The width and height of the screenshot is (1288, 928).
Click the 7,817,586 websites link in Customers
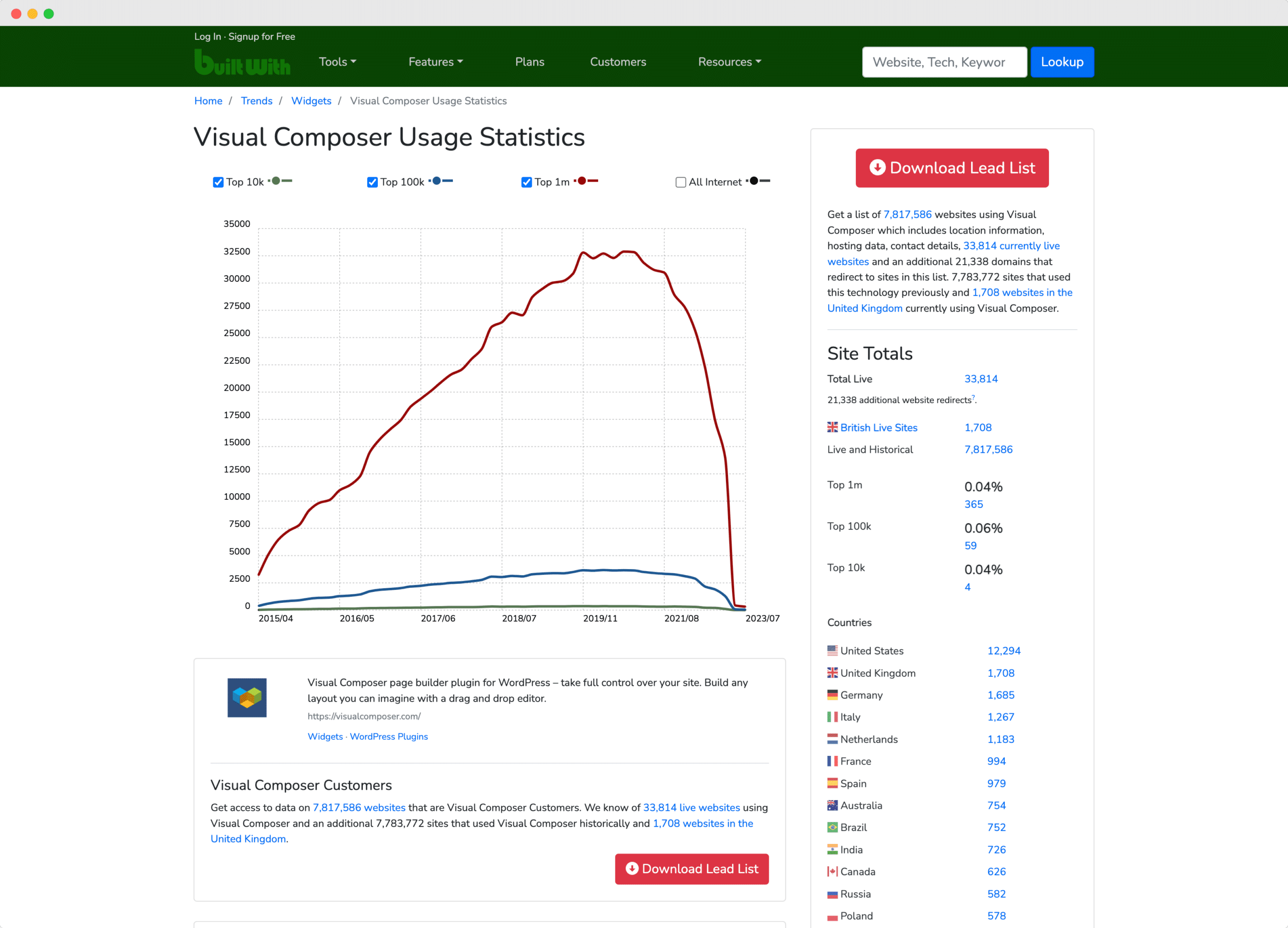tap(359, 808)
